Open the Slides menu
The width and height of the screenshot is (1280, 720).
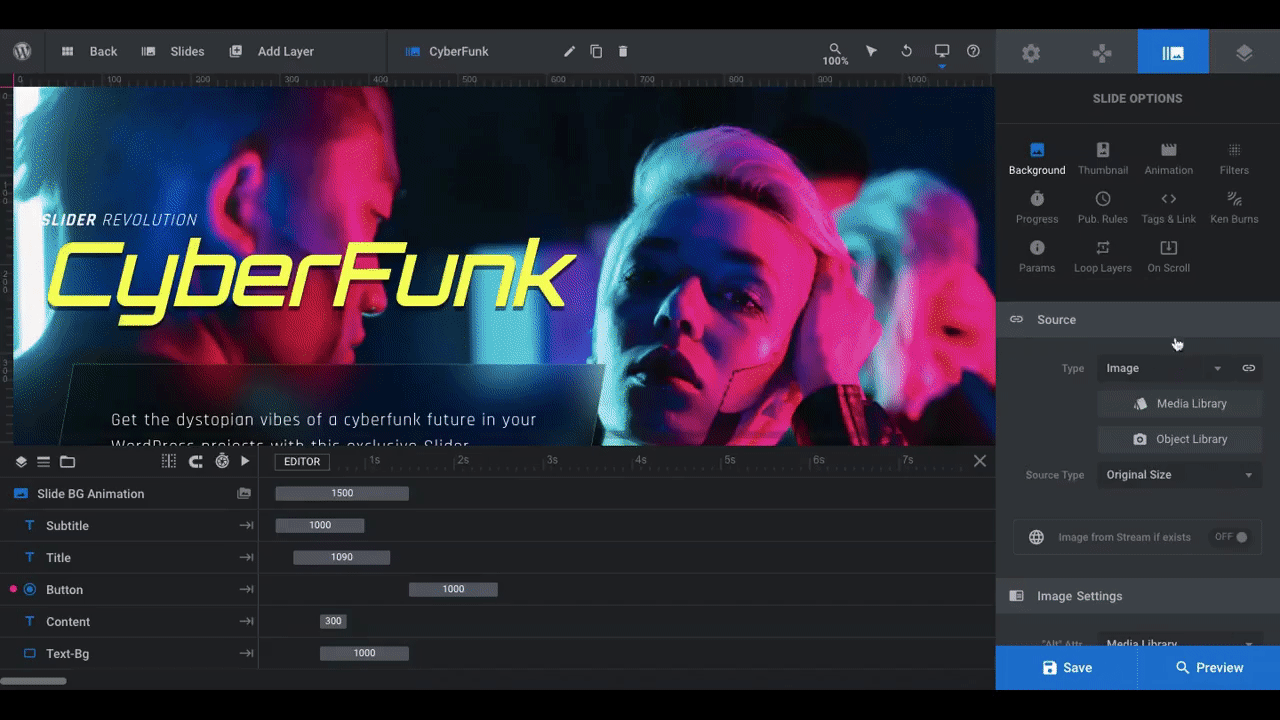(x=173, y=51)
